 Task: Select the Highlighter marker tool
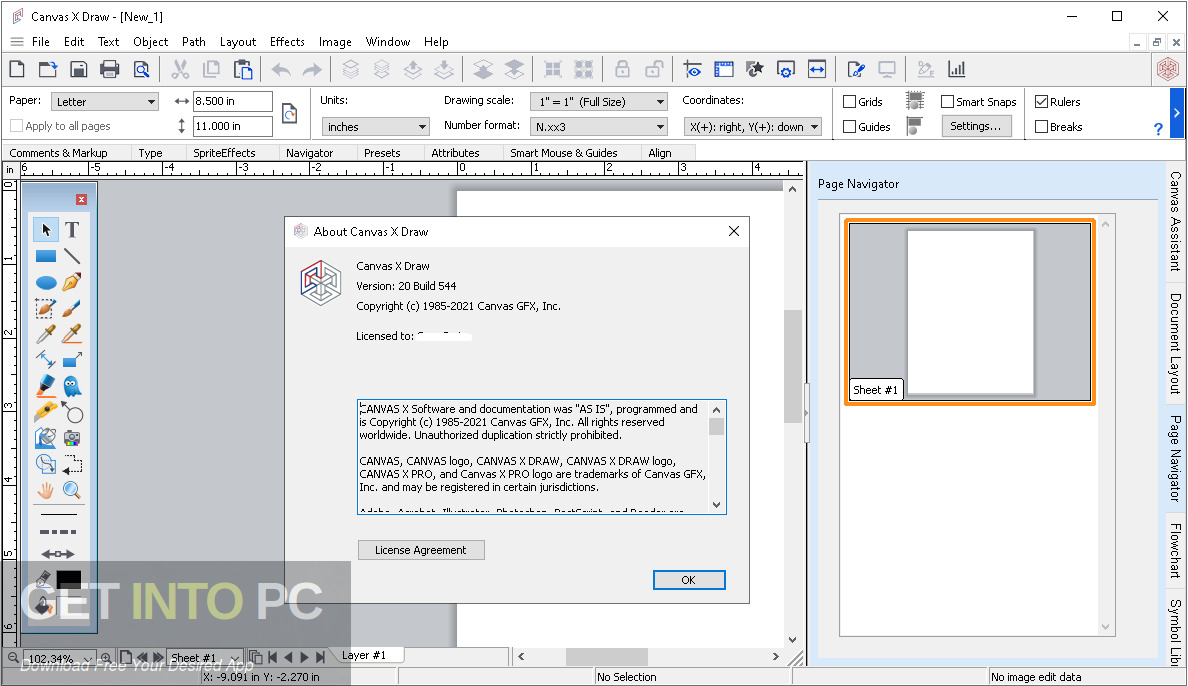click(x=46, y=386)
